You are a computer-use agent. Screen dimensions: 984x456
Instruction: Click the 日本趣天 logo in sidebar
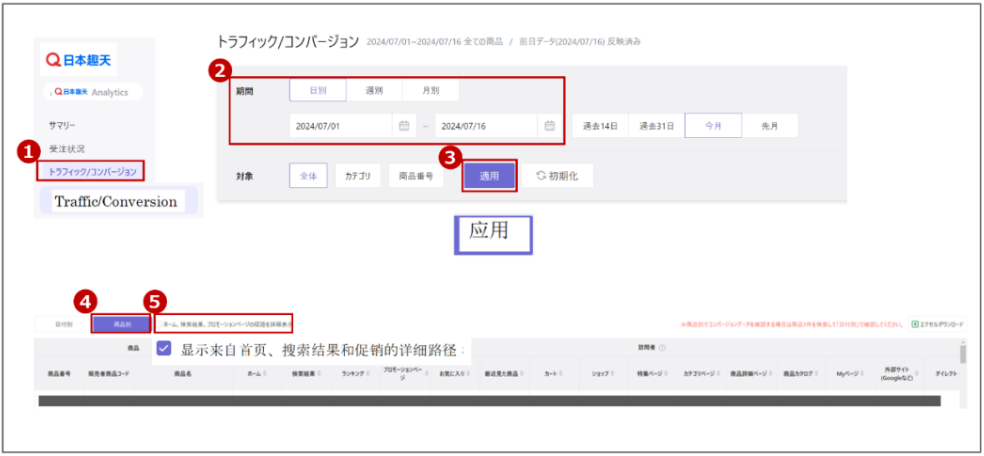(x=80, y=61)
